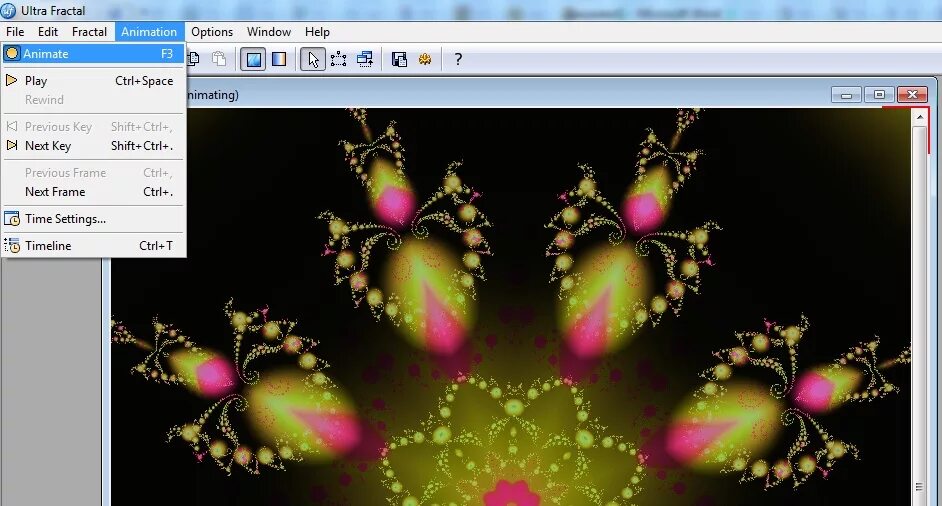Choose Animate in the Animation menu
The width and height of the screenshot is (942, 506).
(x=93, y=53)
